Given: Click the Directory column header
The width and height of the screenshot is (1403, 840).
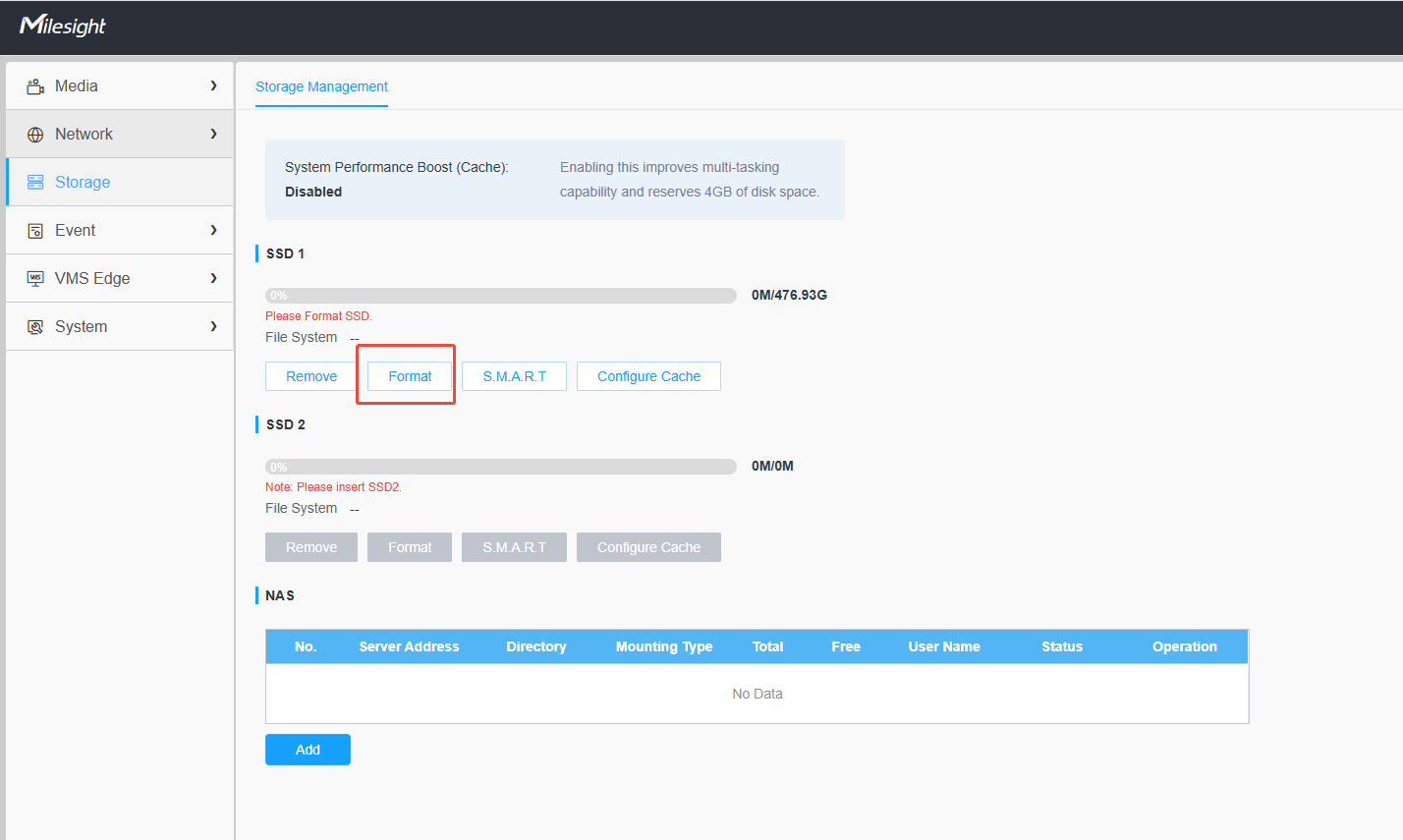Looking at the screenshot, I should click(536, 646).
